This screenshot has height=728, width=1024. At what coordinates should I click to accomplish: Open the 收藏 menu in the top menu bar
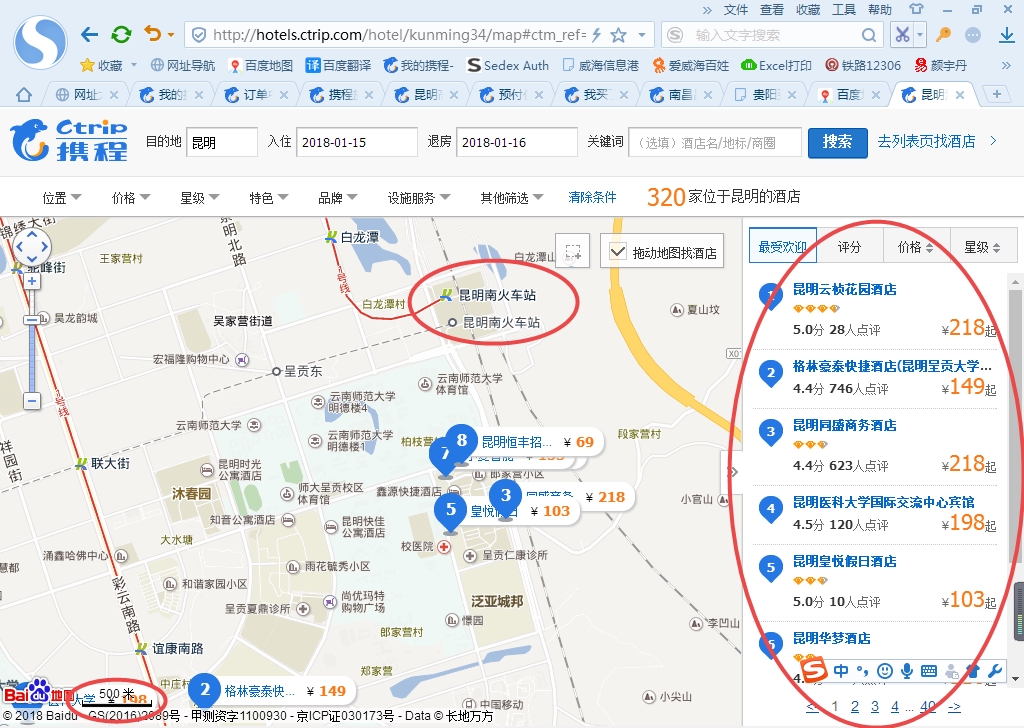point(808,10)
